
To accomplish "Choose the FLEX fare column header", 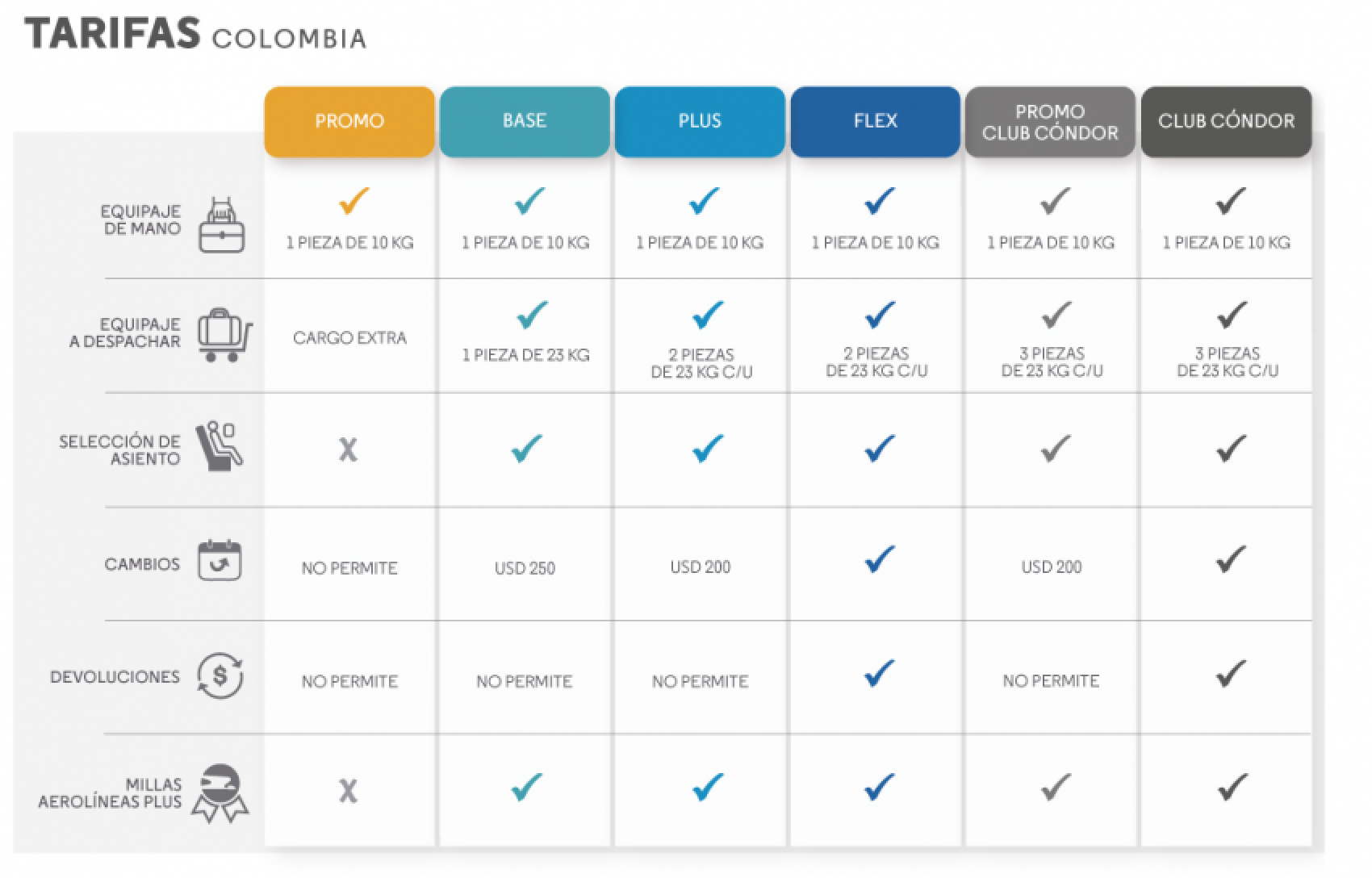I will point(876,121).
